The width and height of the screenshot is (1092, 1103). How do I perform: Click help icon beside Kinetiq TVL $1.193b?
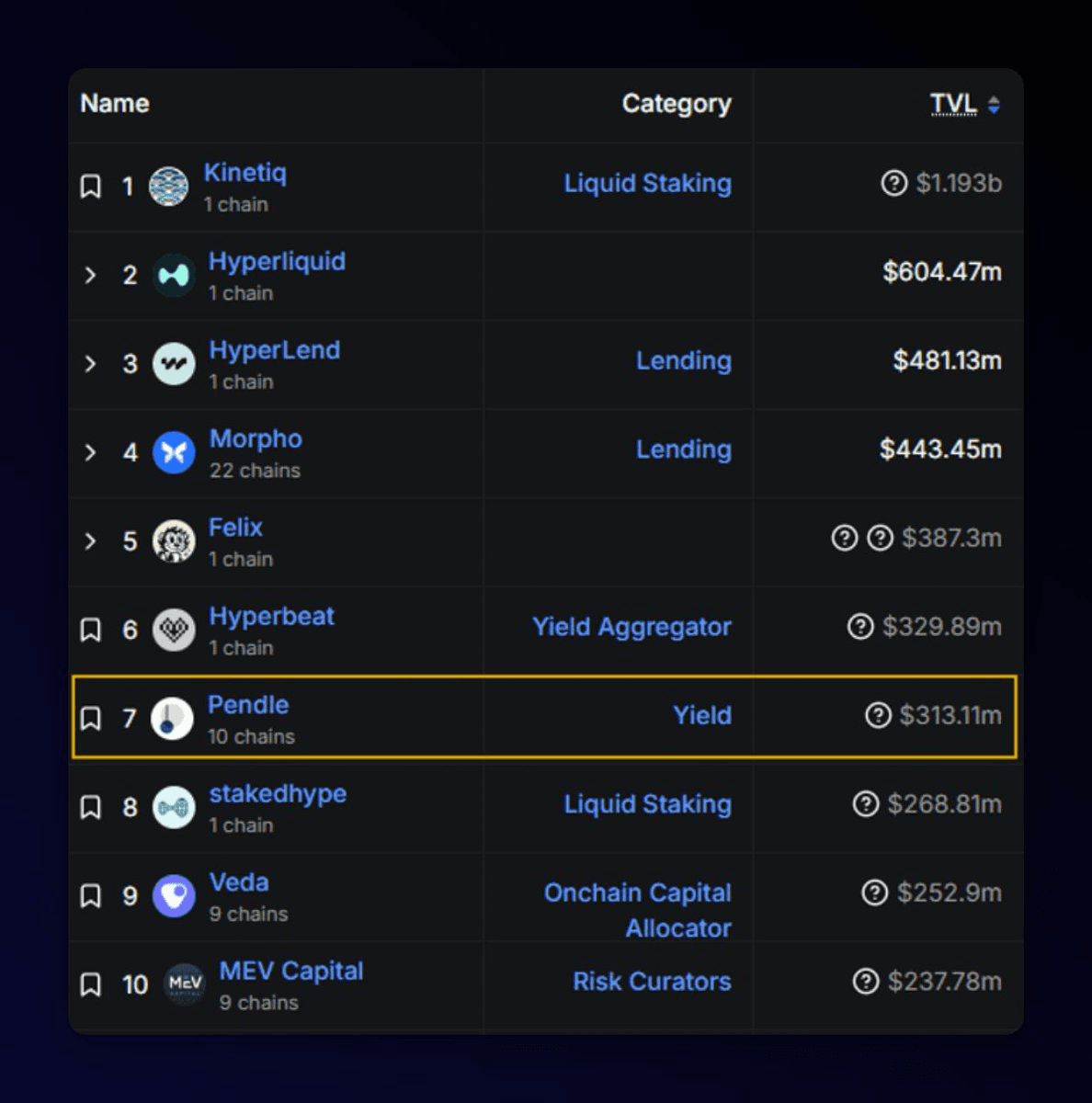tap(893, 183)
